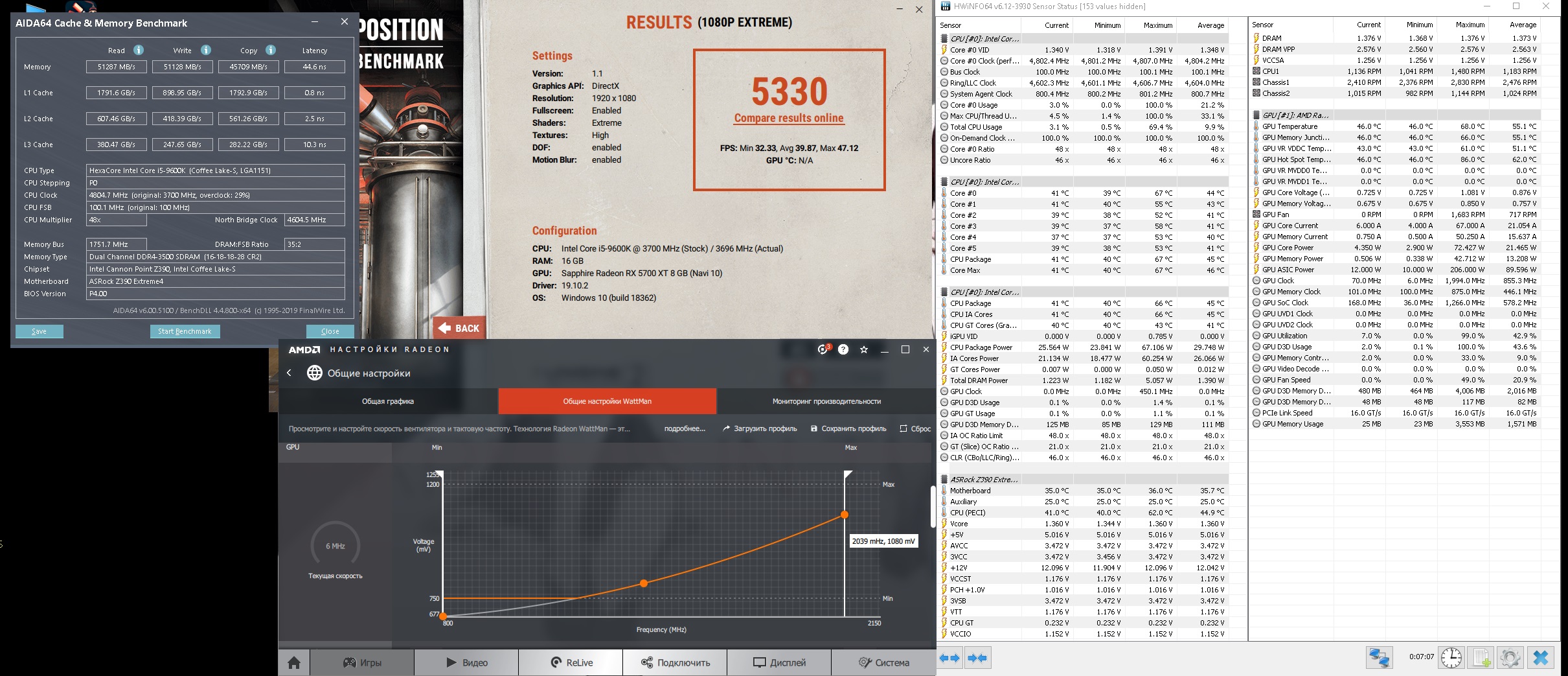Click the bottom-left point on WattMan voltage curve
The width and height of the screenshot is (1568, 676).
click(443, 616)
